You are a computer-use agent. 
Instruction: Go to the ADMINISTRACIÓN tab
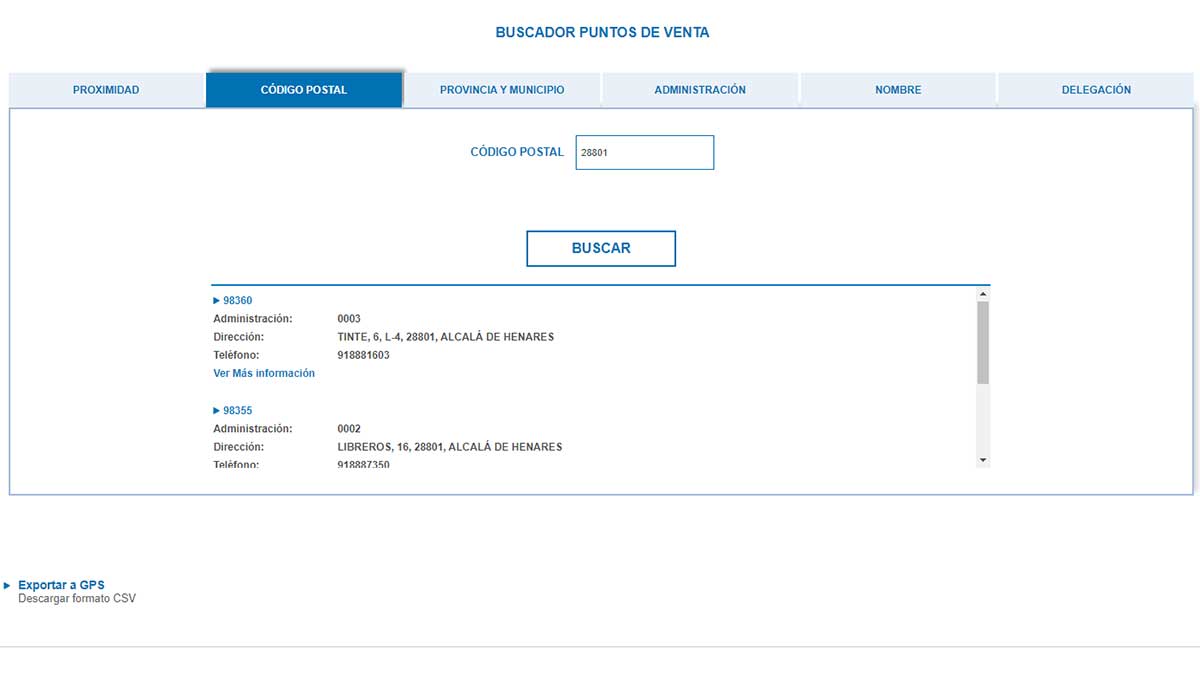tap(700, 90)
